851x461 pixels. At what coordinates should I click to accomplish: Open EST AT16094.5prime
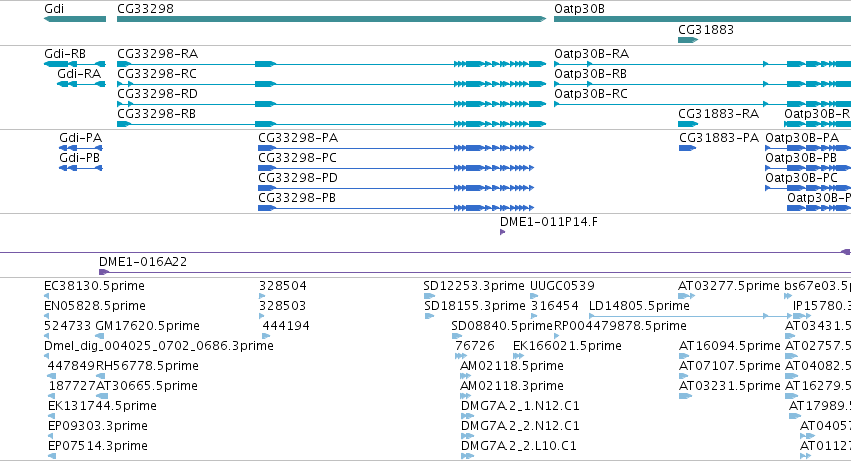point(730,346)
